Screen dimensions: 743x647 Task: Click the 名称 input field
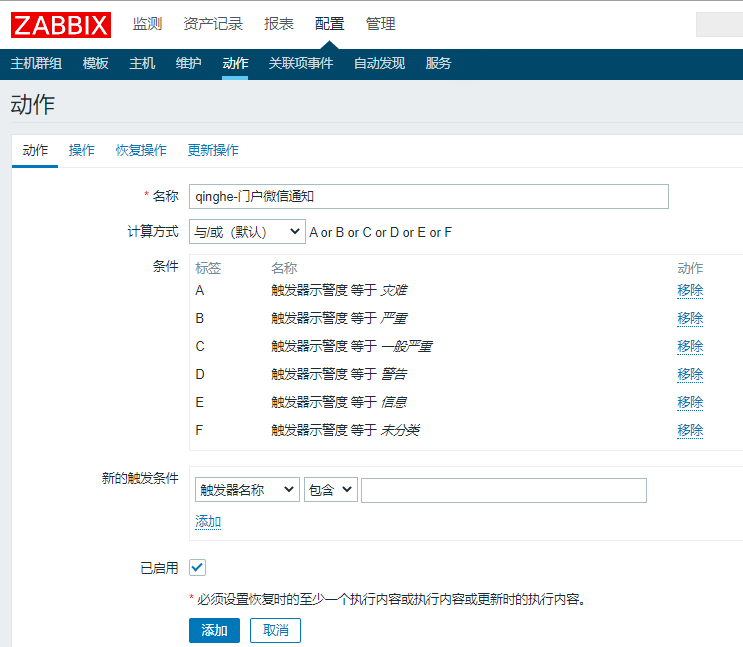click(x=428, y=196)
